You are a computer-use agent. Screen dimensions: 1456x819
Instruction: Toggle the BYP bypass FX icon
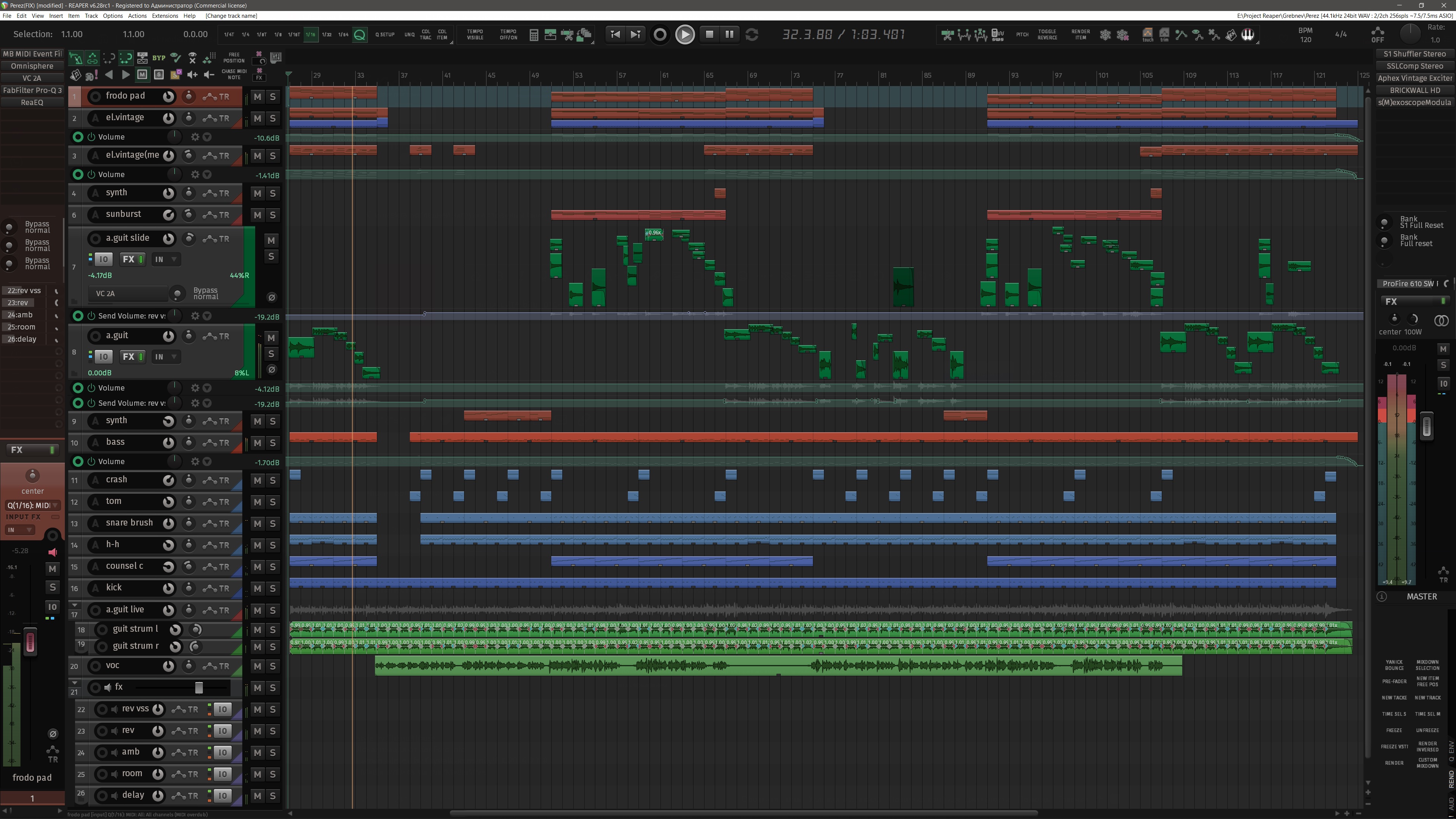[x=159, y=58]
